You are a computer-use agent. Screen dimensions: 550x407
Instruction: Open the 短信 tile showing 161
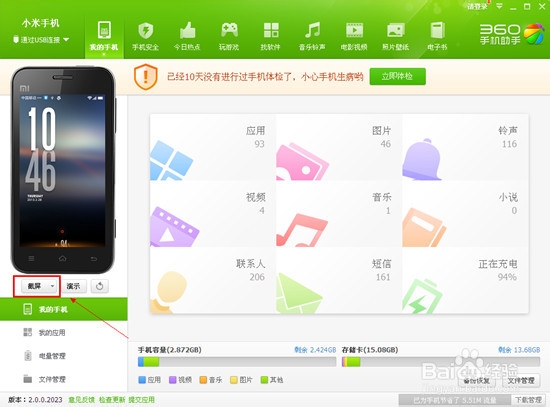339,280
